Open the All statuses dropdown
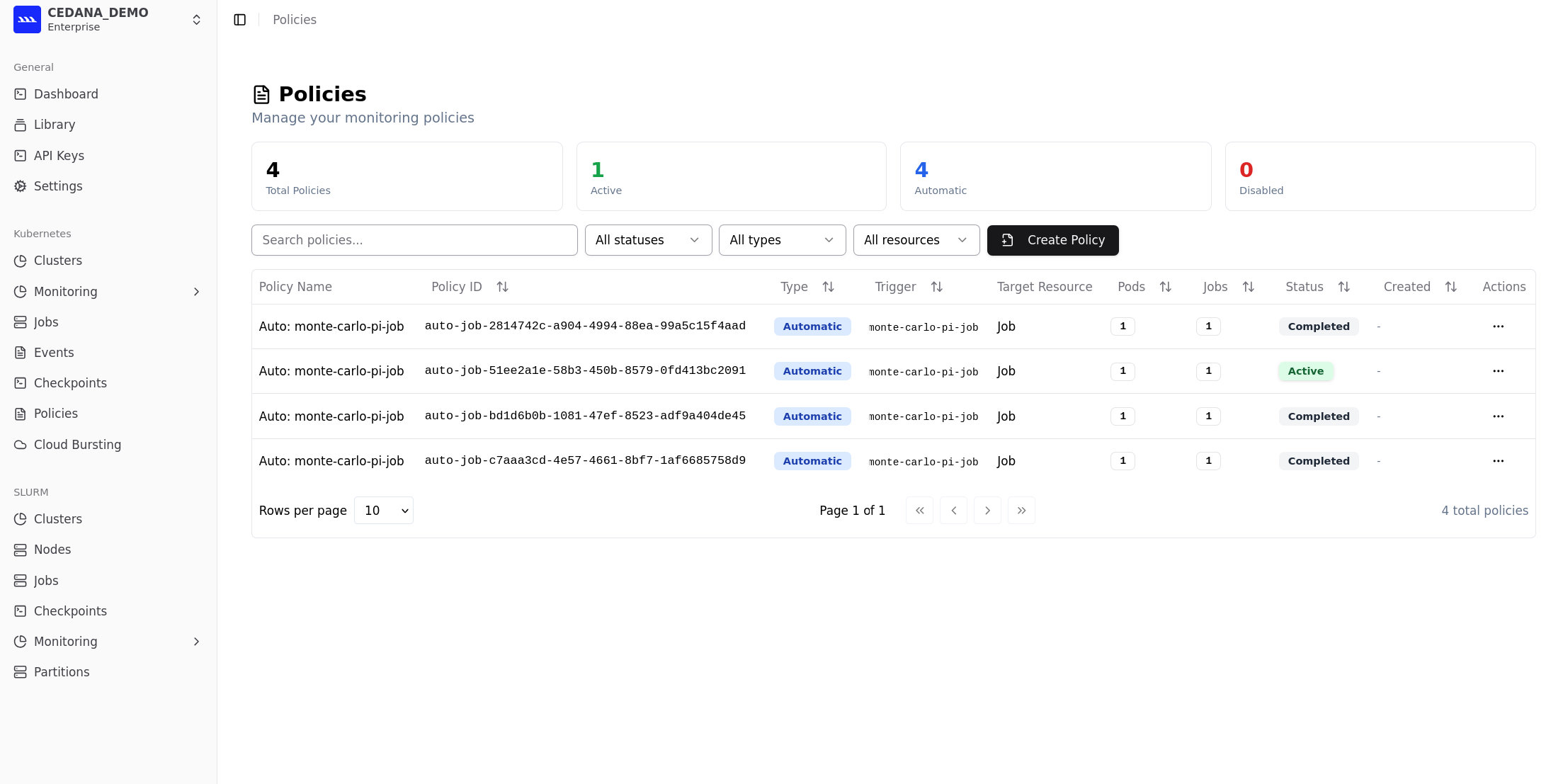This screenshot has width=1568, height=784. [648, 240]
